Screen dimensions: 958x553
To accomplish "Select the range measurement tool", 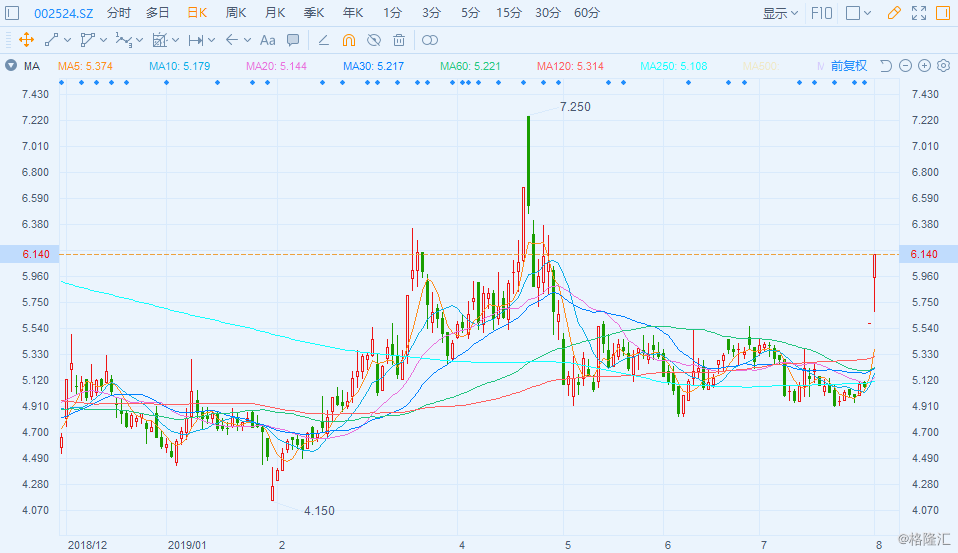I will click(196, 40).
